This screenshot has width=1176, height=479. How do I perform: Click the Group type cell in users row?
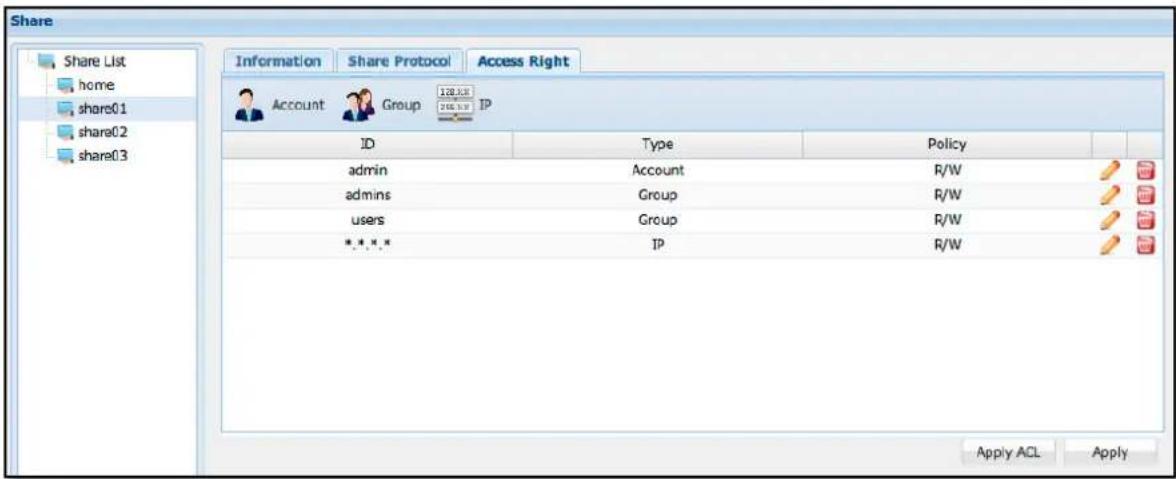coord(658,220)
